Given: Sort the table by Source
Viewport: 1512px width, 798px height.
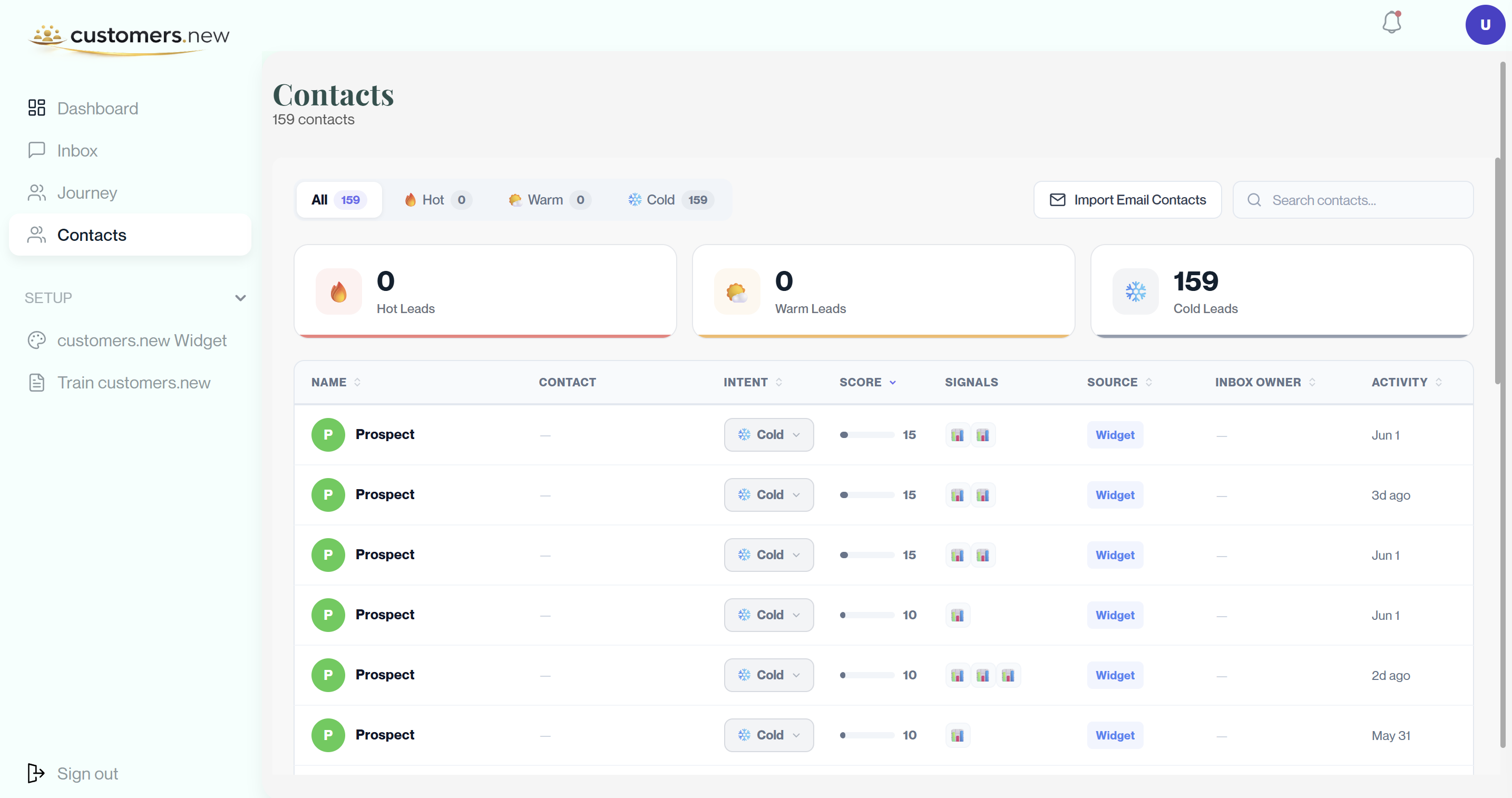Looking at the screenshot, I should [1119, 382].
